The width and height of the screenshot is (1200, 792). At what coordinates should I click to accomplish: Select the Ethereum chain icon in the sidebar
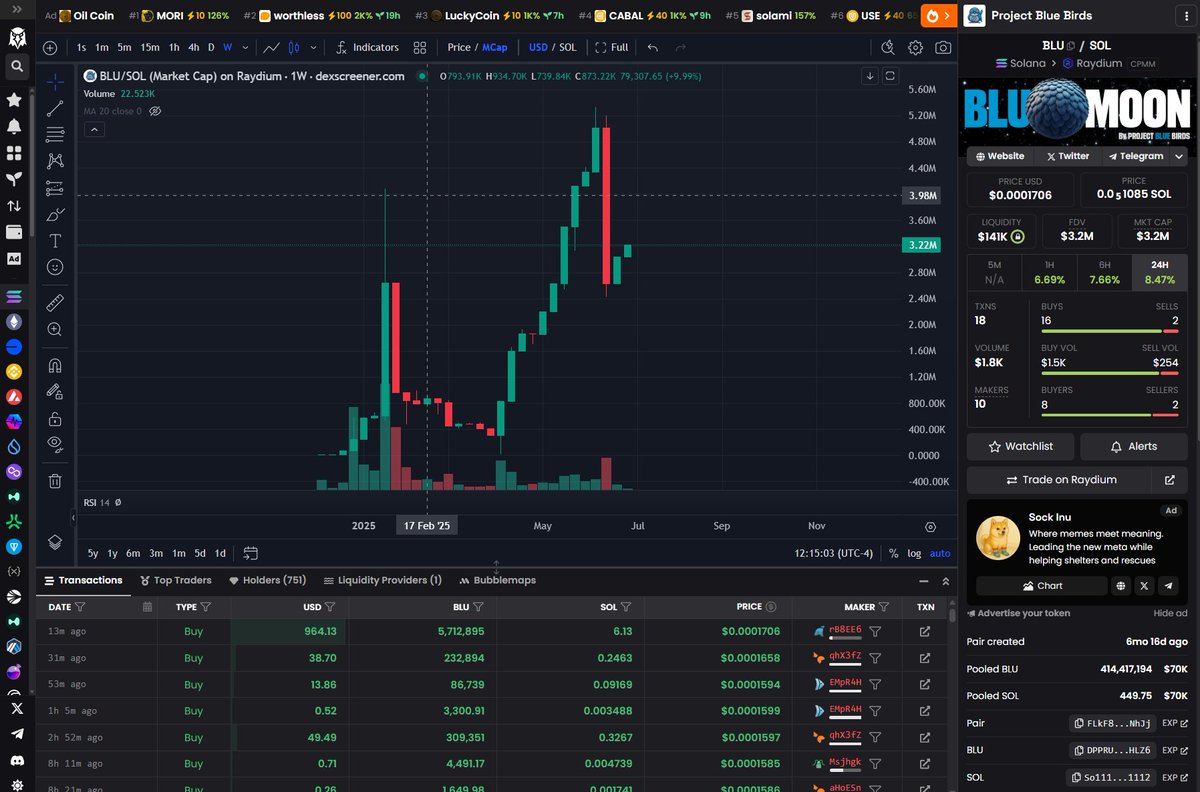tap(14, 321)
